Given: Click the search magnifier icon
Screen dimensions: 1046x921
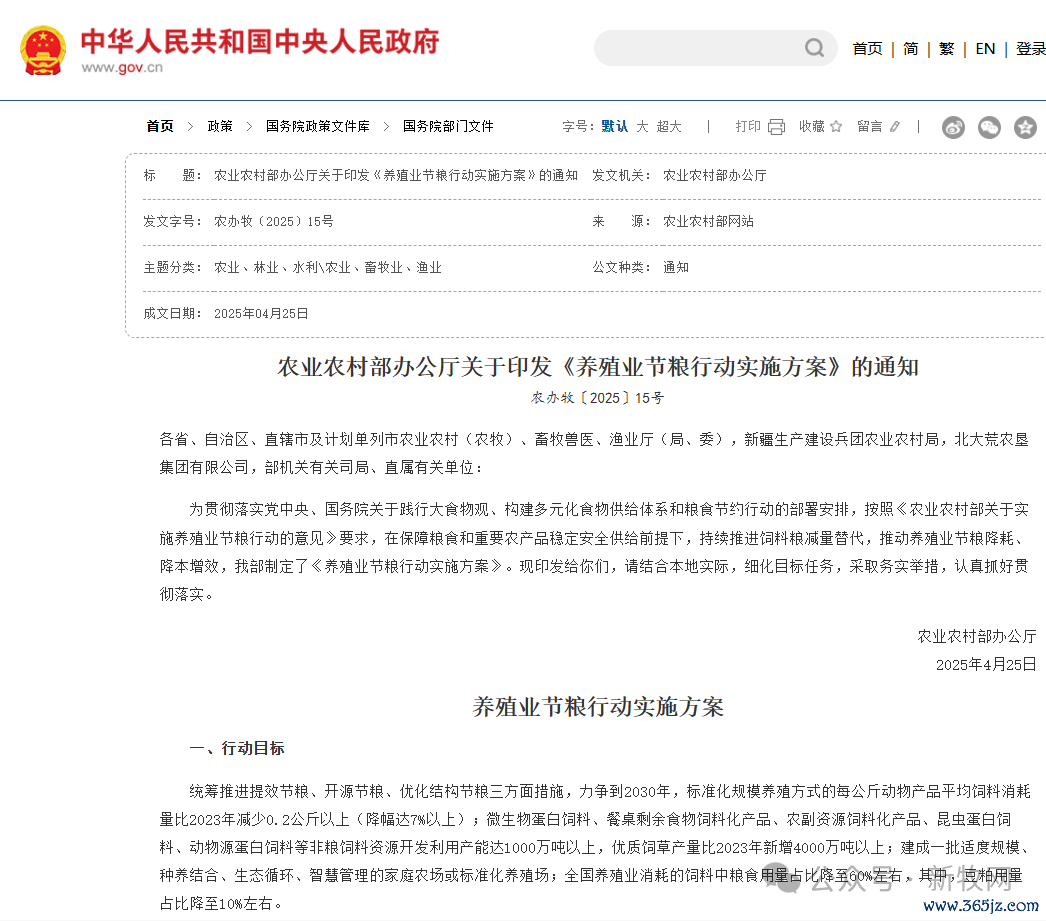Looking at the screenshot, I should pos(815,48).
